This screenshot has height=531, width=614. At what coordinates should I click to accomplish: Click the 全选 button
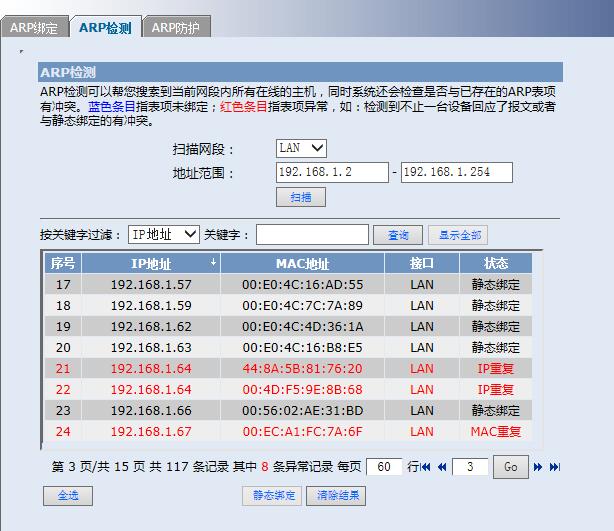point(68,496)
